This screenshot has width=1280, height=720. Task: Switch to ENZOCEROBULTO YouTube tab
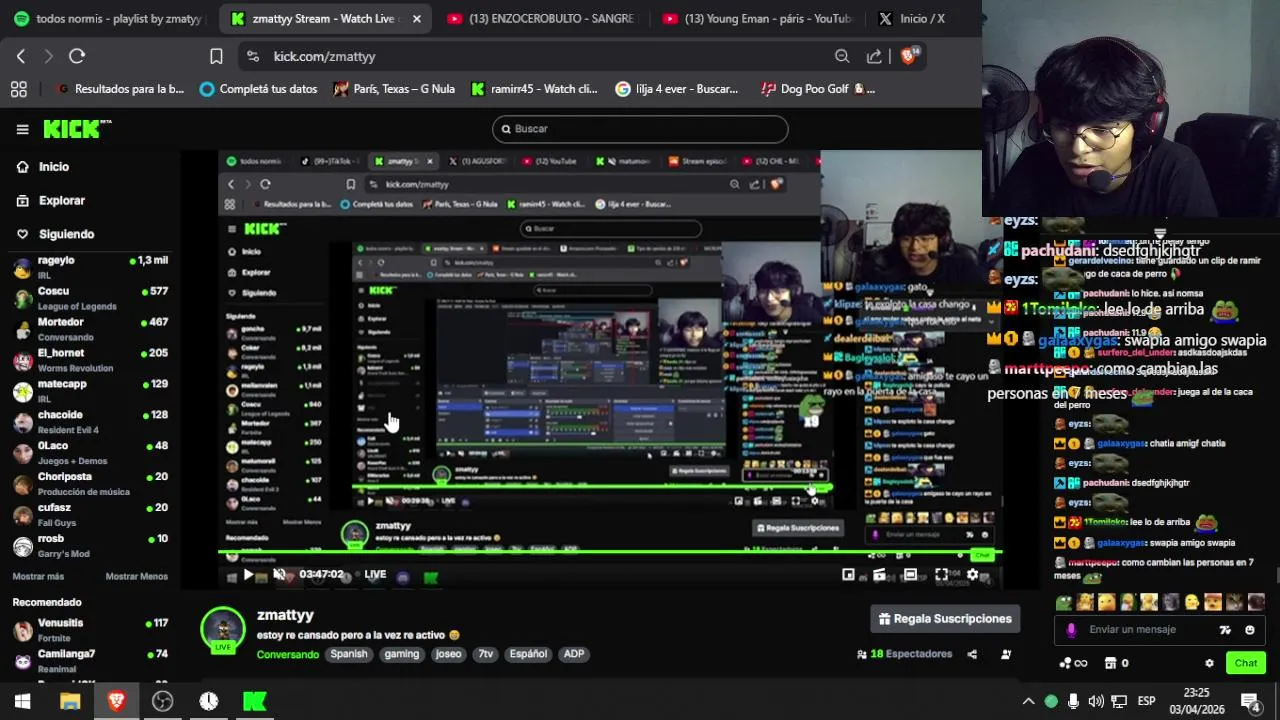540,18
